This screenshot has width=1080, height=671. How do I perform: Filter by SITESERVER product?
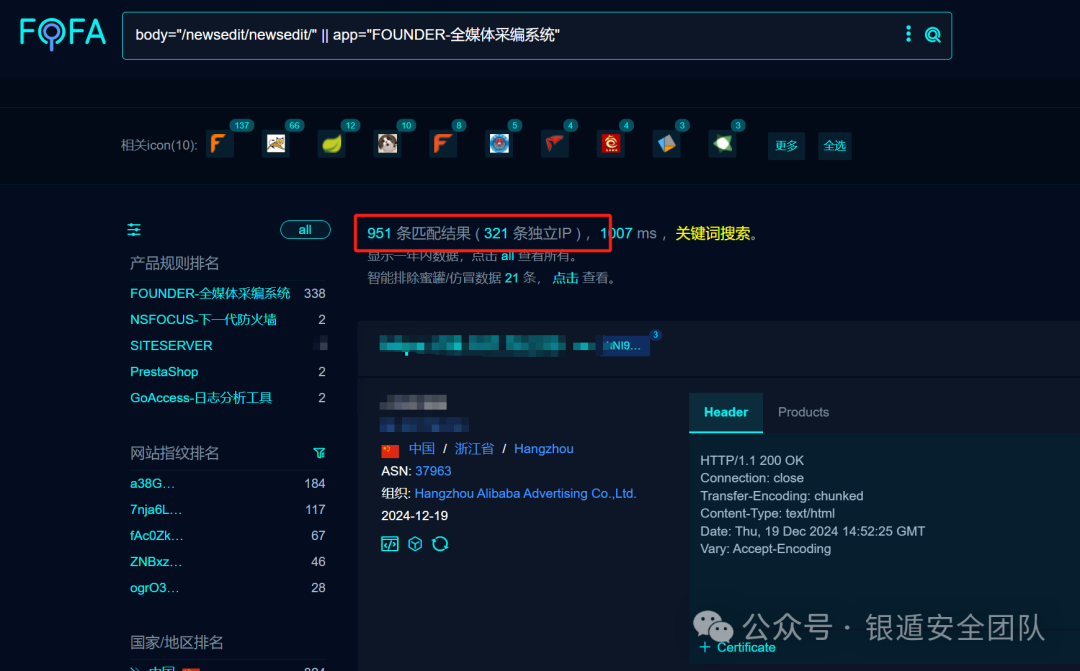click(172, 346)
